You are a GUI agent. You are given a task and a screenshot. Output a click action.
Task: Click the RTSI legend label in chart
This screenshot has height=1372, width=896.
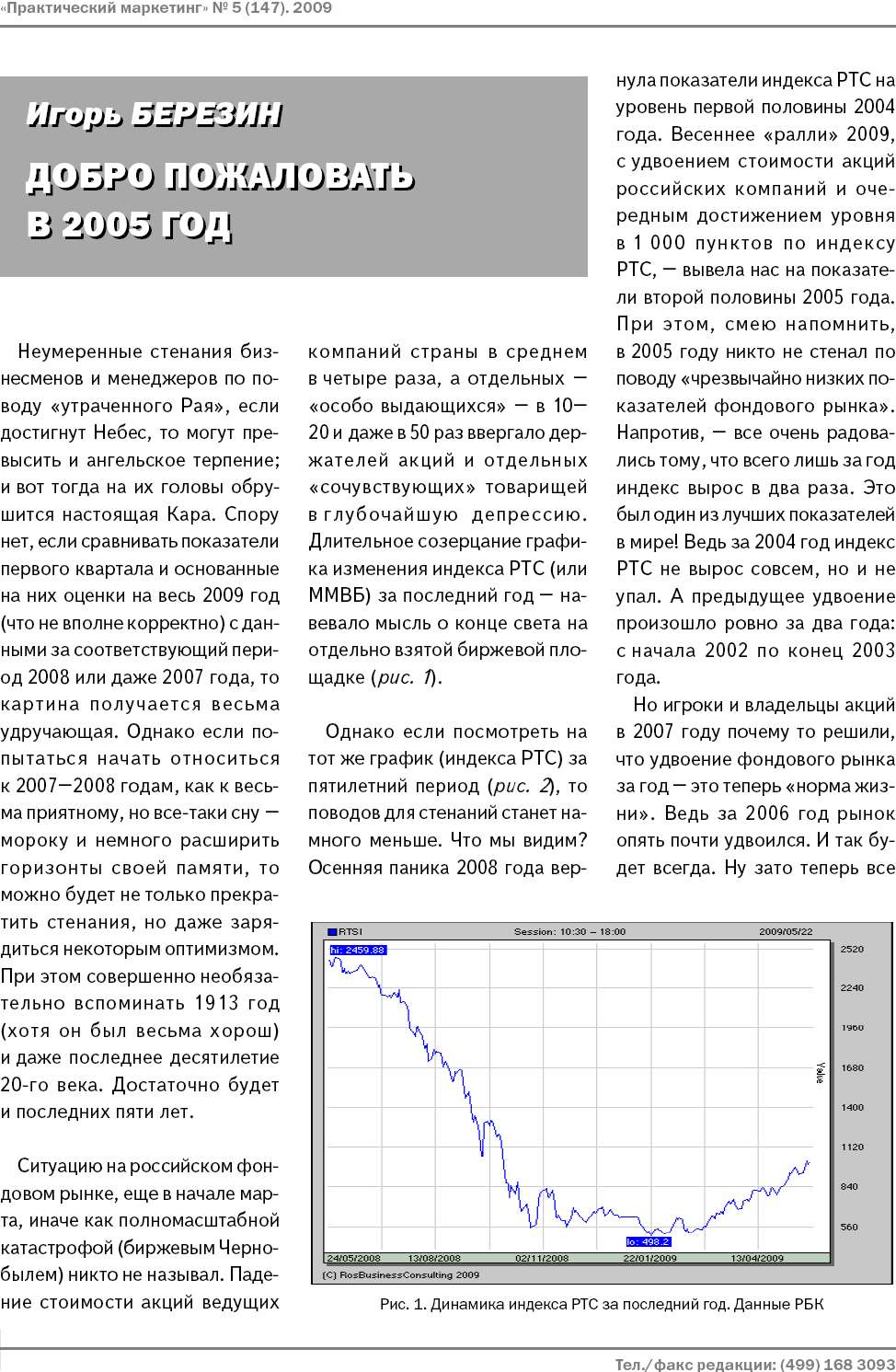pyautogui.click(x=346, y=931)
